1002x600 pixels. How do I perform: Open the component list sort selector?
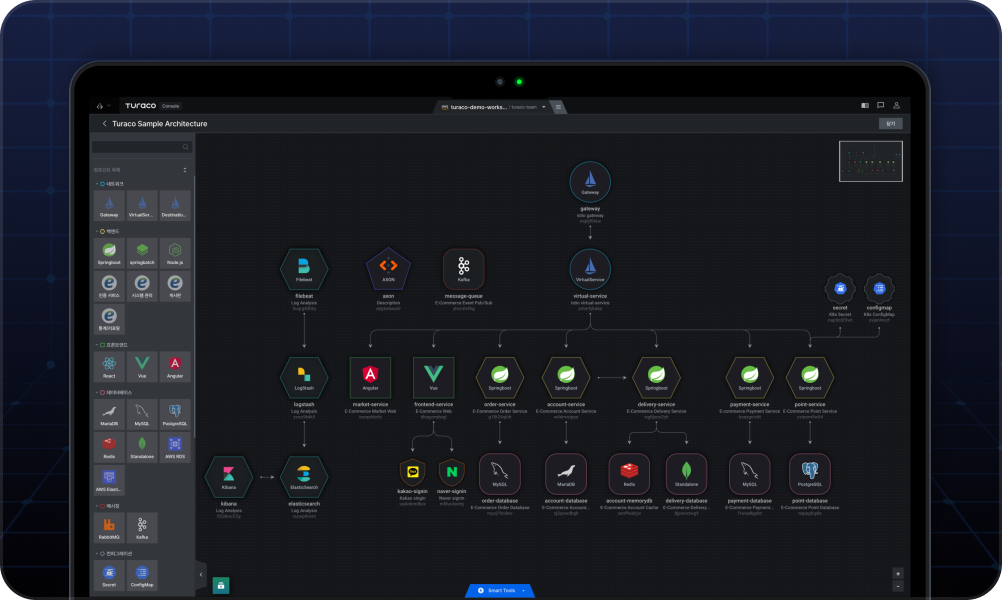click(x=184, y=170)
